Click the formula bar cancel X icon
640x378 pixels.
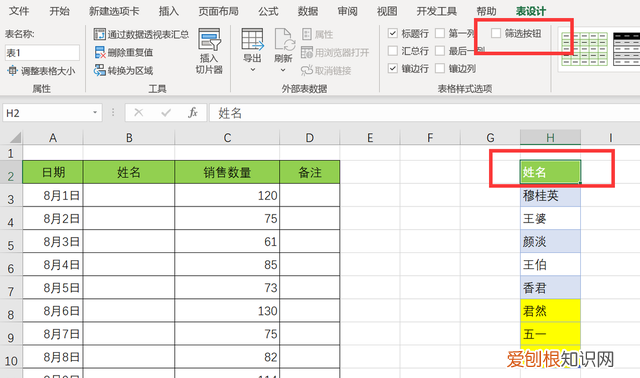point(139,113)
